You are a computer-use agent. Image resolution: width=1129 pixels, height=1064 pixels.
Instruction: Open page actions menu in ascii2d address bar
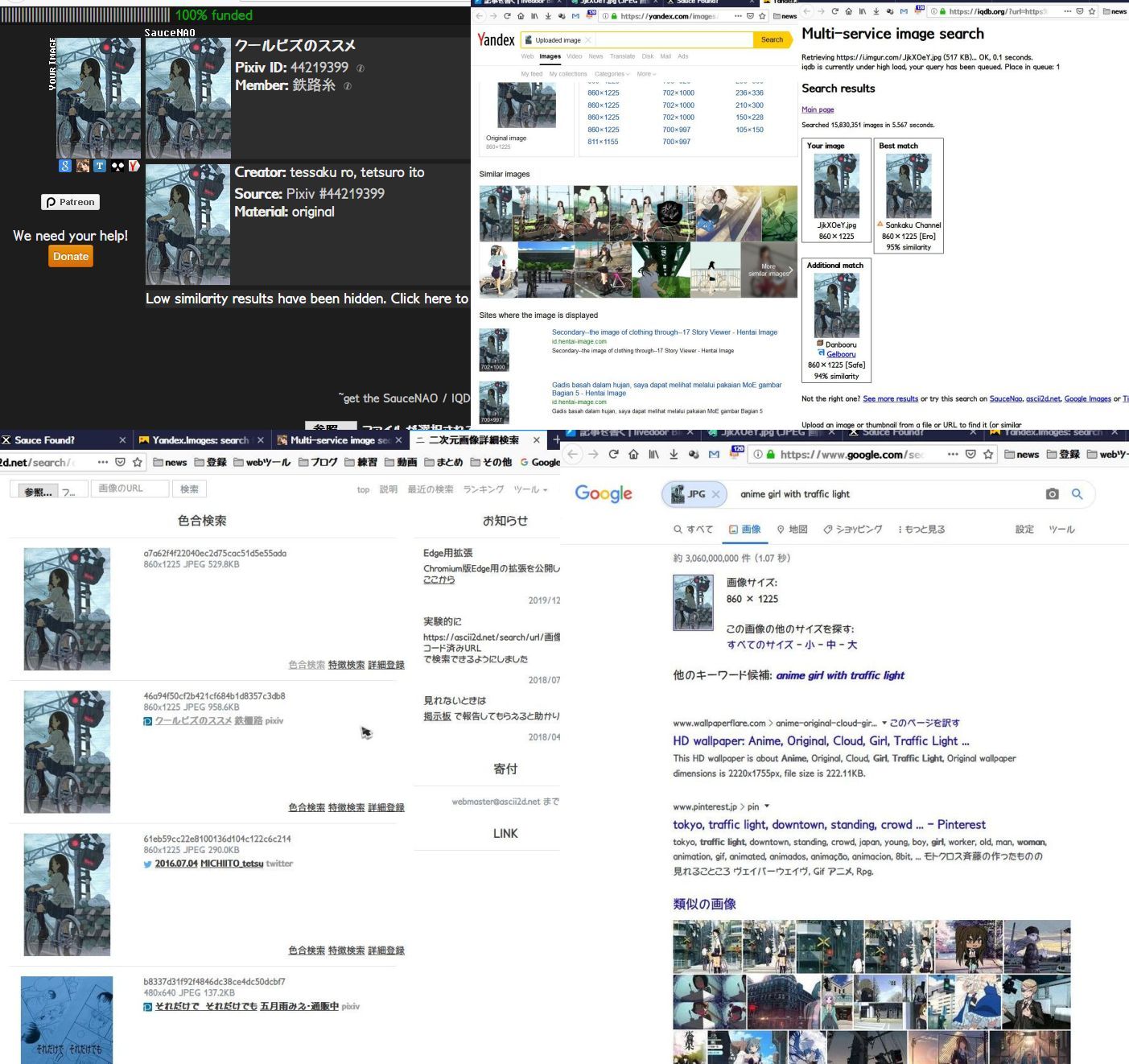(103, 462)
